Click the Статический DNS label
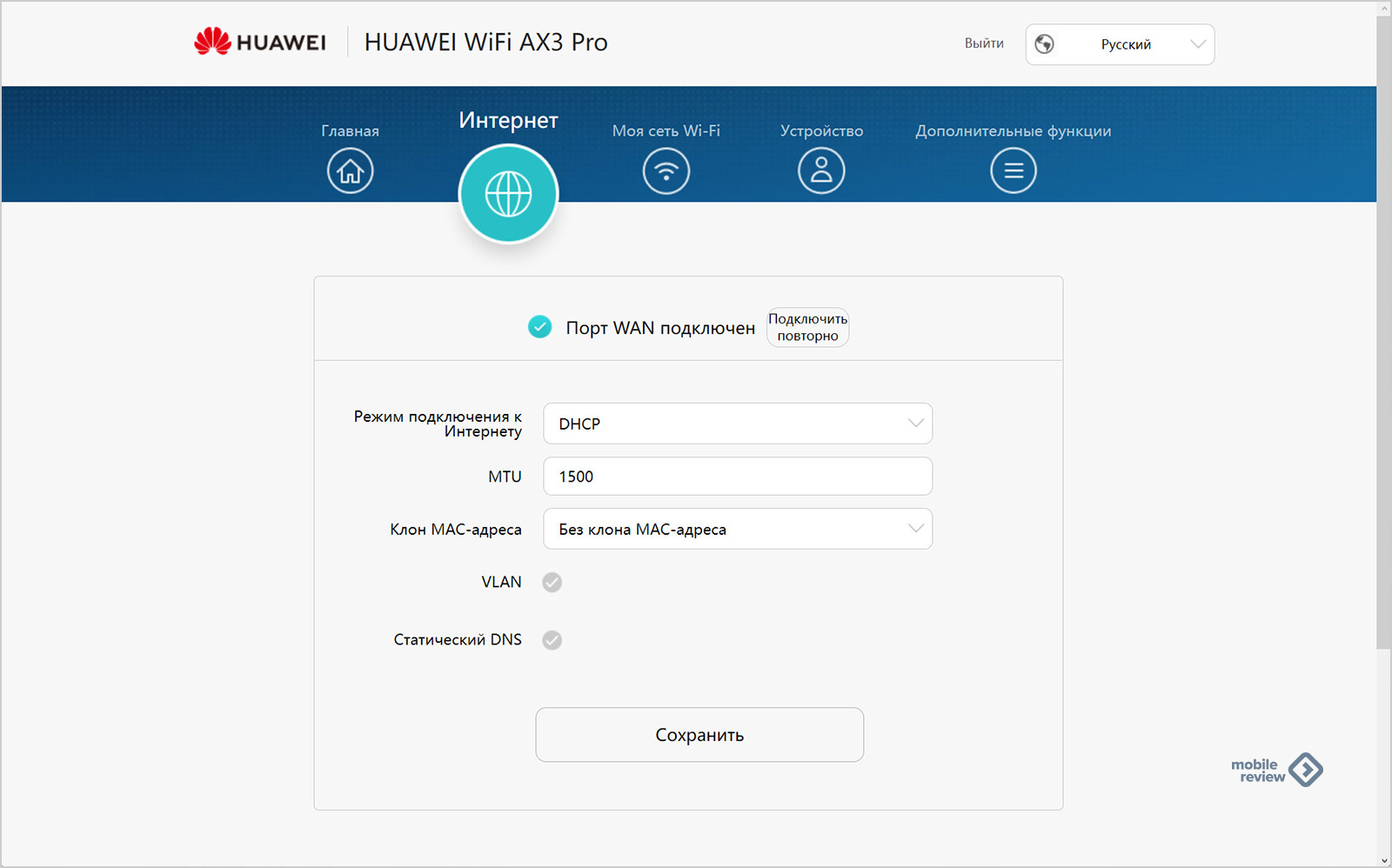Screen dimensions: 1392x868 [458, 639]
